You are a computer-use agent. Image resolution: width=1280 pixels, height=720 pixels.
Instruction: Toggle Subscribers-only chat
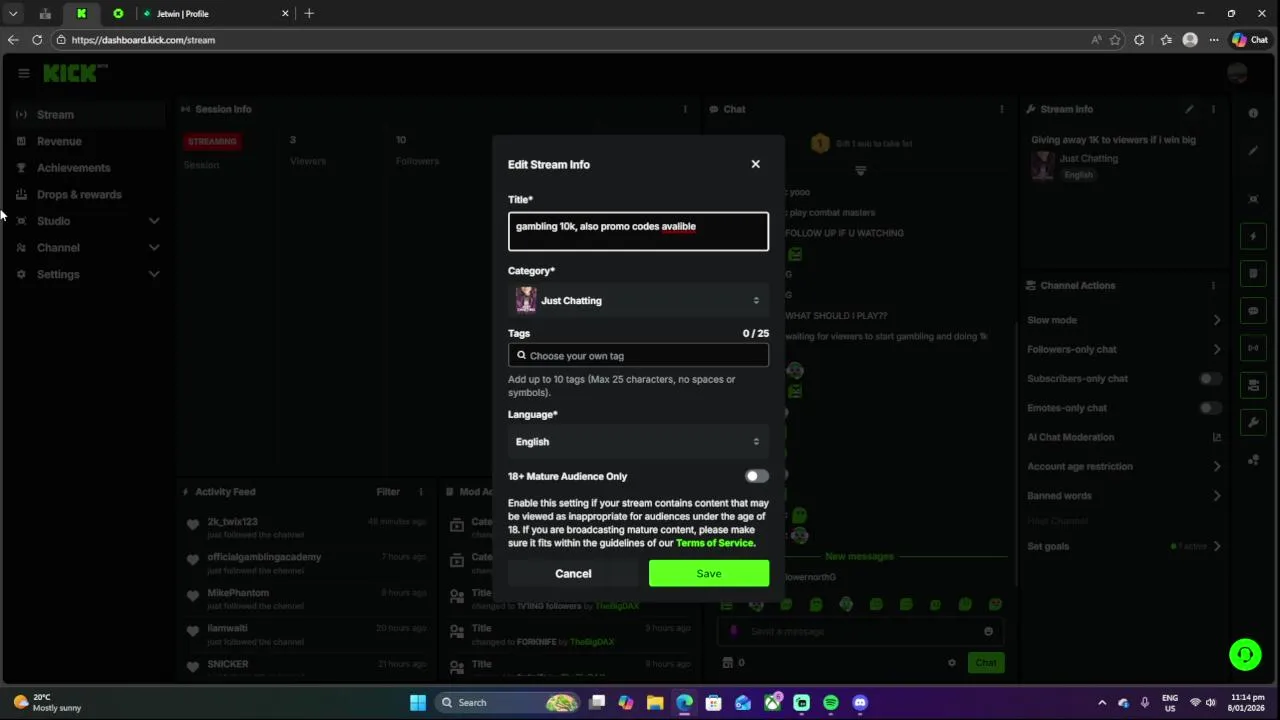1209,379
